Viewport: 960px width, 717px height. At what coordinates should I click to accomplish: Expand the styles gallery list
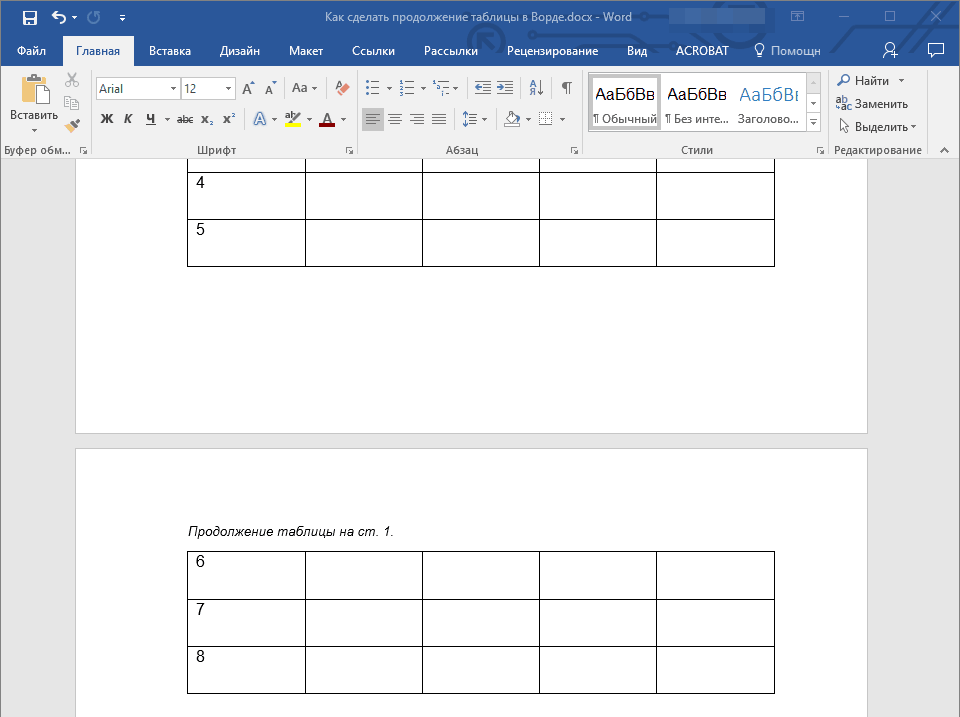[x=813, y=122]
